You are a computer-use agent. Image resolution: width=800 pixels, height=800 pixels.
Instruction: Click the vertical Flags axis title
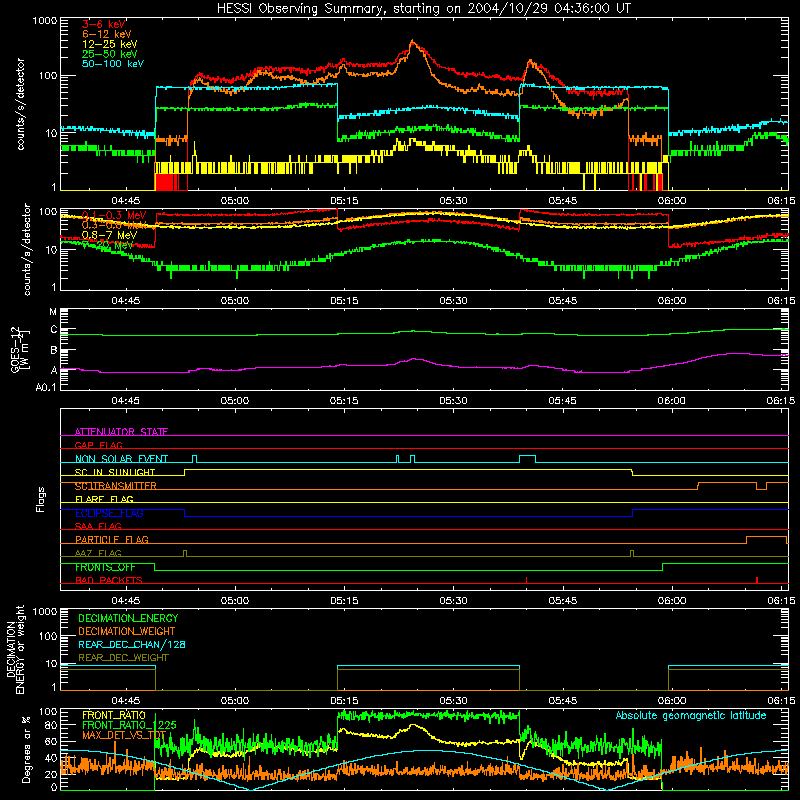[41, 499]
